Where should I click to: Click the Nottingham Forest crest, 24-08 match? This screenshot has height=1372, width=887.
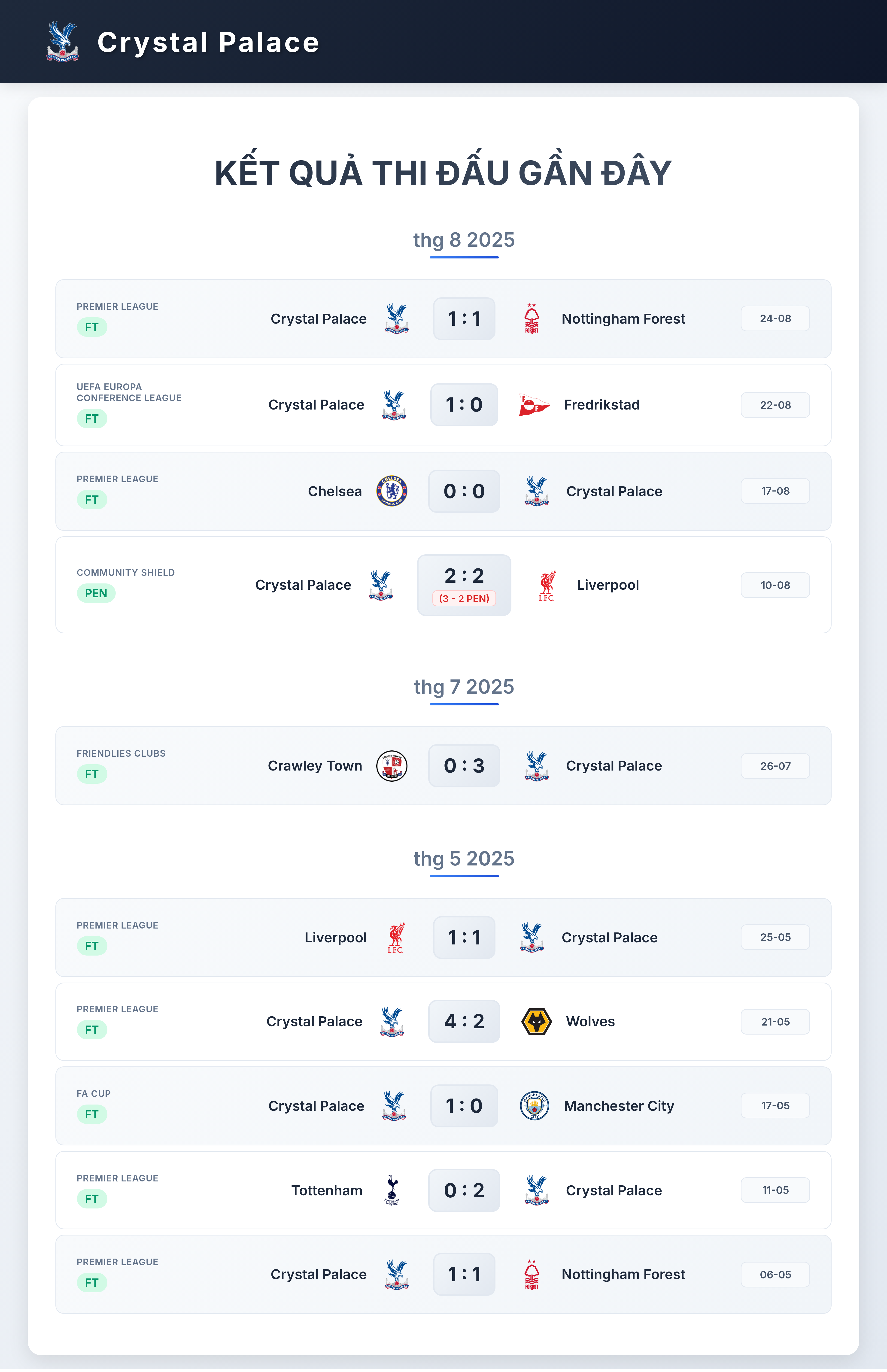[x=532, y=319]
